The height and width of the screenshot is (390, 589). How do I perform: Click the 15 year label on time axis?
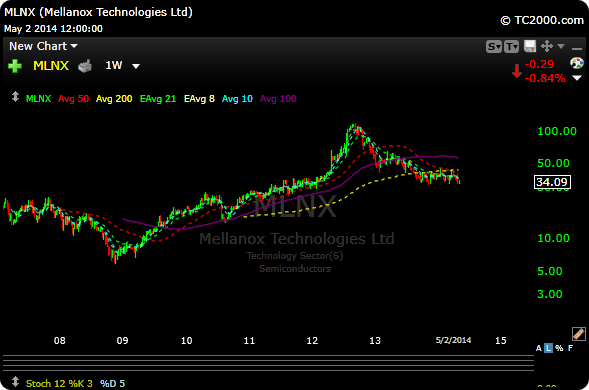(x=500, y=341)
